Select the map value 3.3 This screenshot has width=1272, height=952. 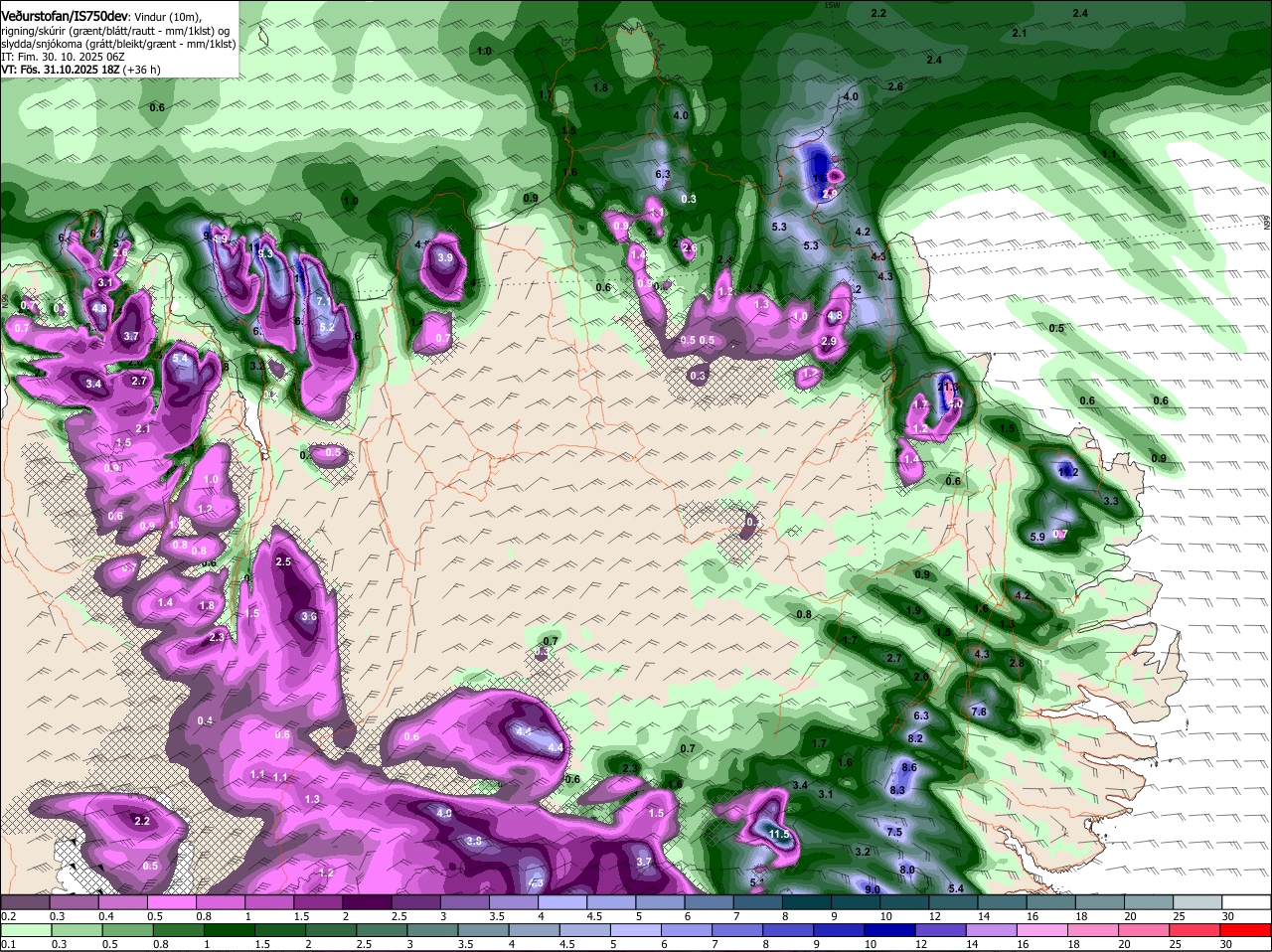click(1111, 501)
